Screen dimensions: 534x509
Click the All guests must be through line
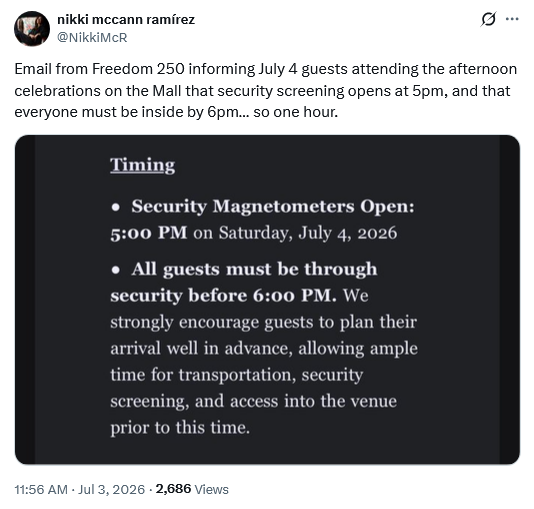click(254, 269)
